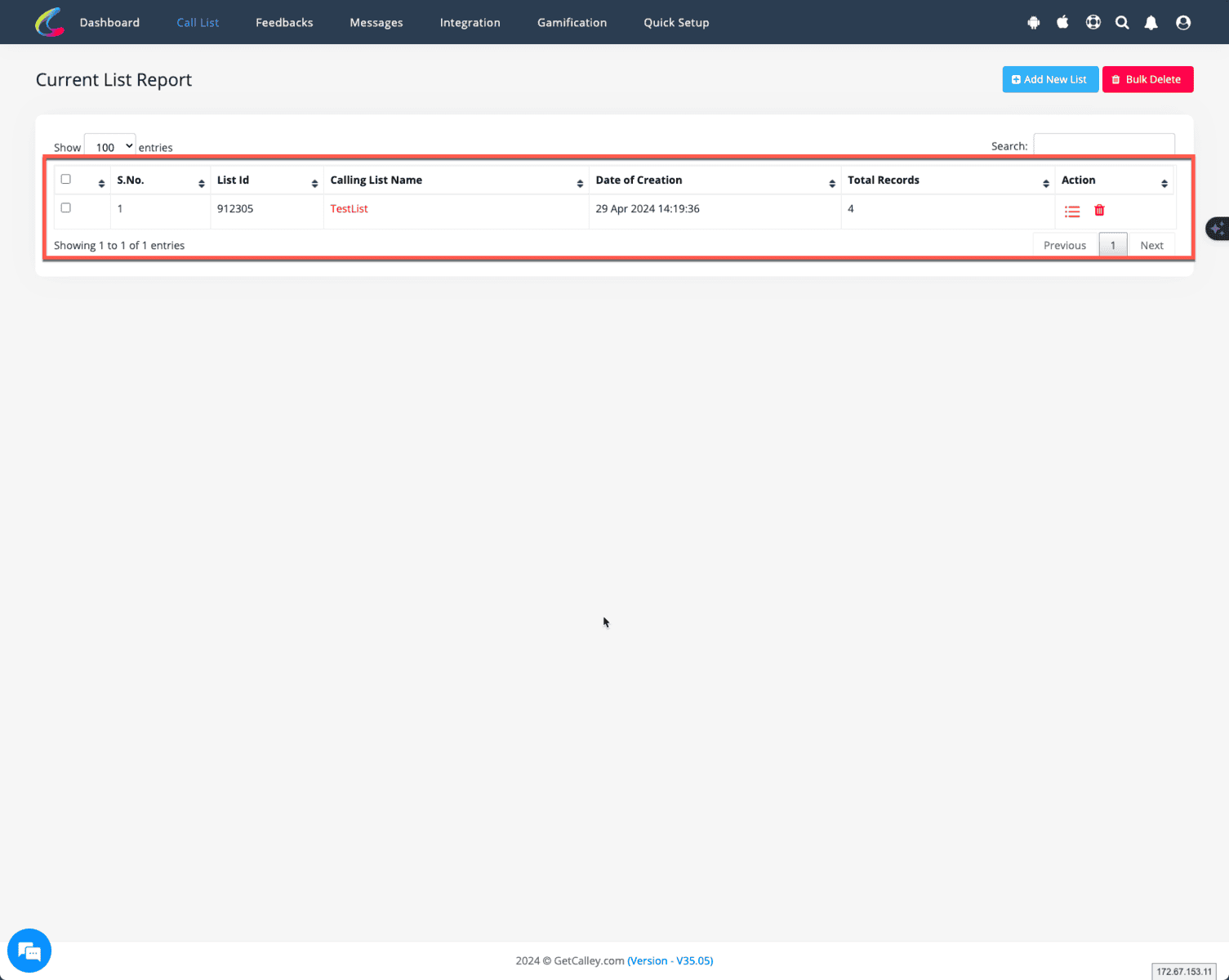Click the Calley logo icon

[50, 22]
